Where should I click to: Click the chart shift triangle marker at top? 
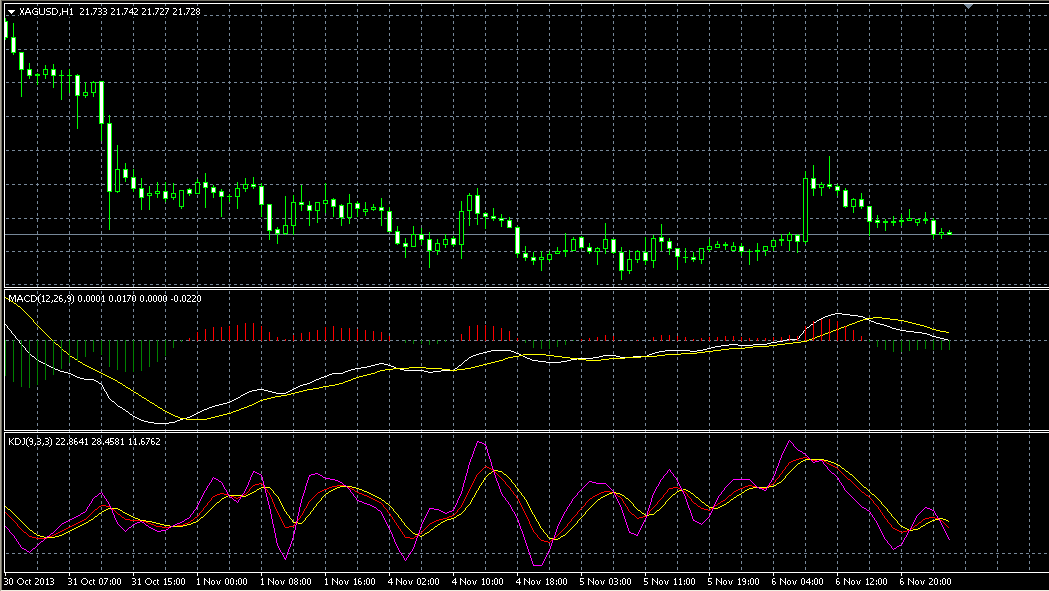(968, 6)
